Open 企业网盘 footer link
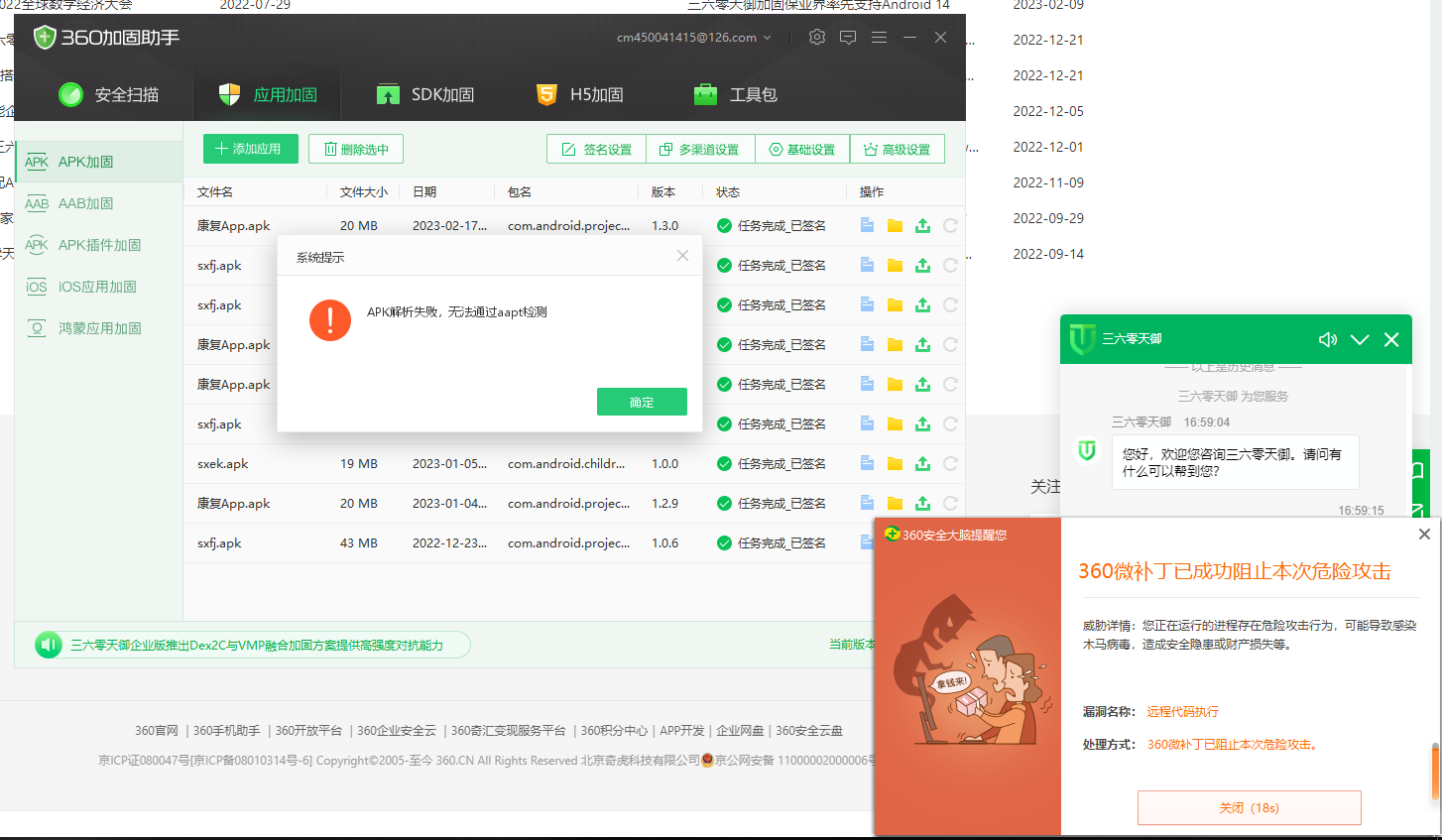Screen dimensions: 1442x840 (741, 730)
